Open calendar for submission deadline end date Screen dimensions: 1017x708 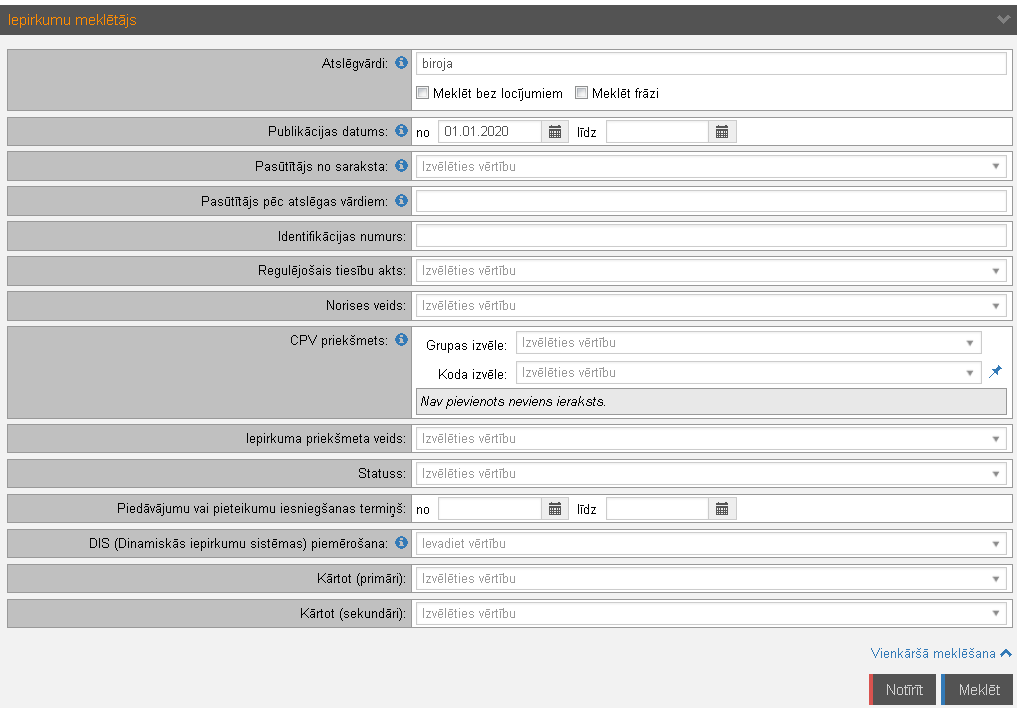[x=722, y=509]
